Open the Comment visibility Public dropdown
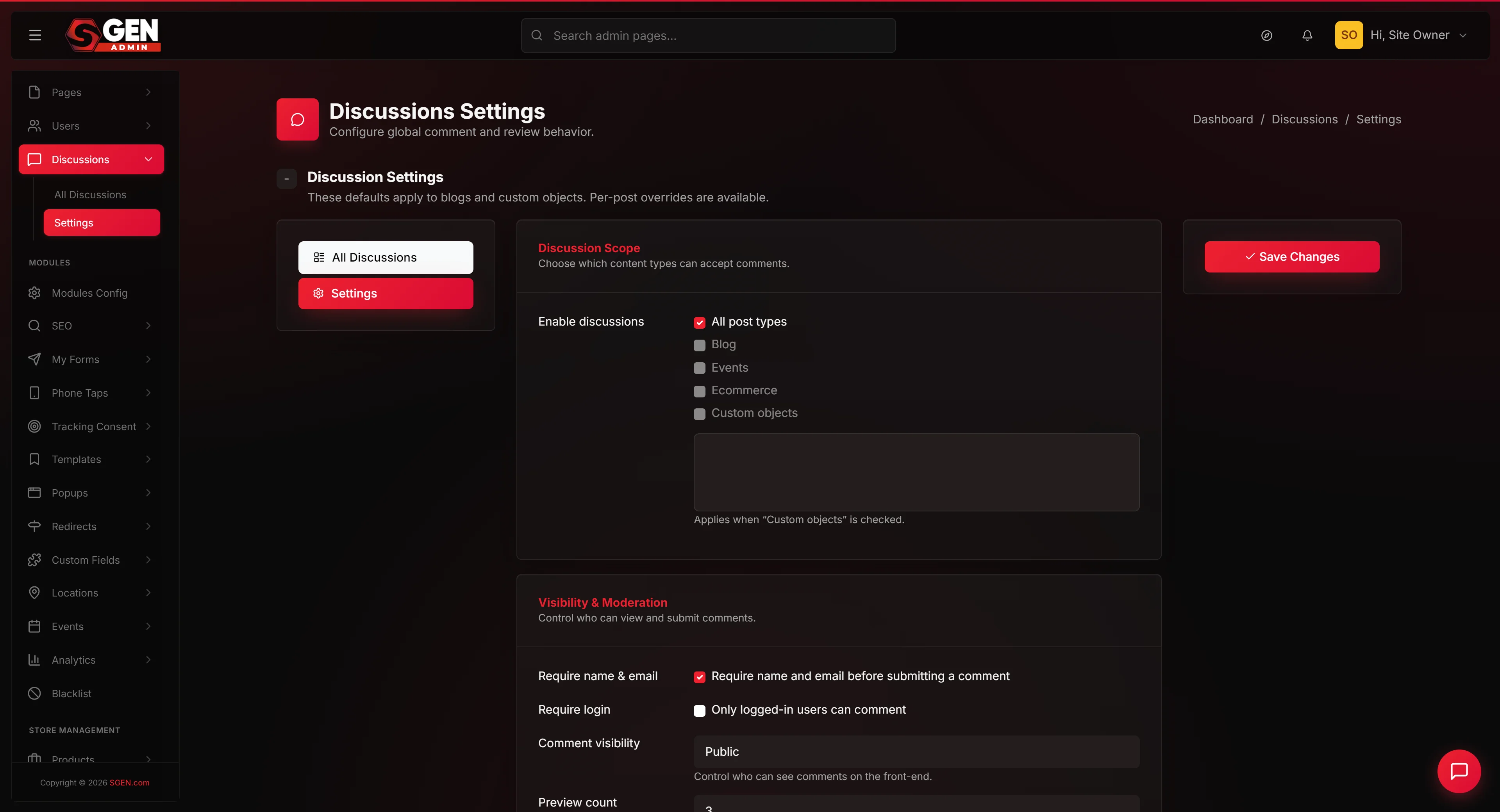Screen dimensions: 1500x812 (916, 751)
